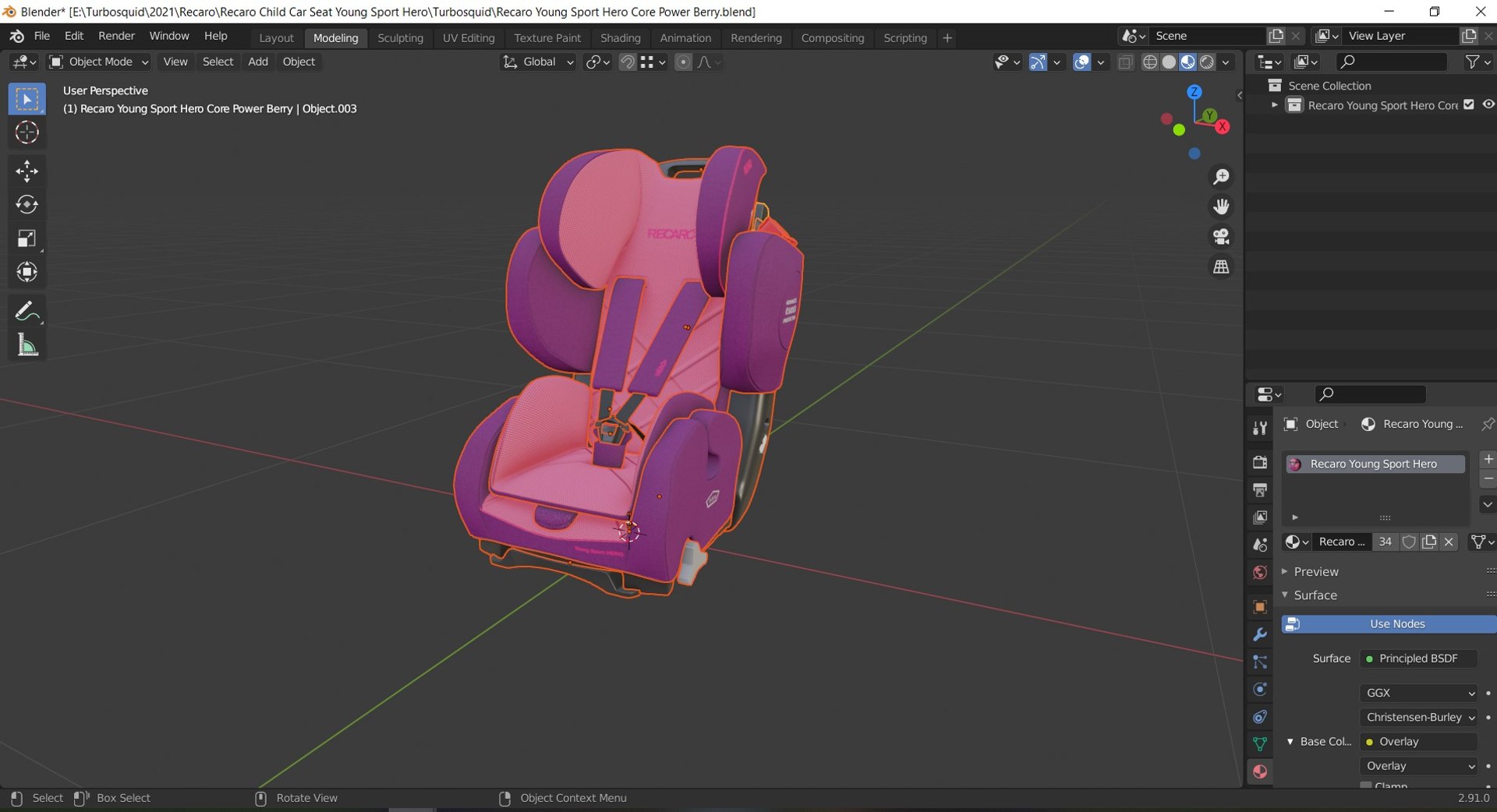Open the Object Mode dropdown

pyautogui.click(x=98, y=62)
